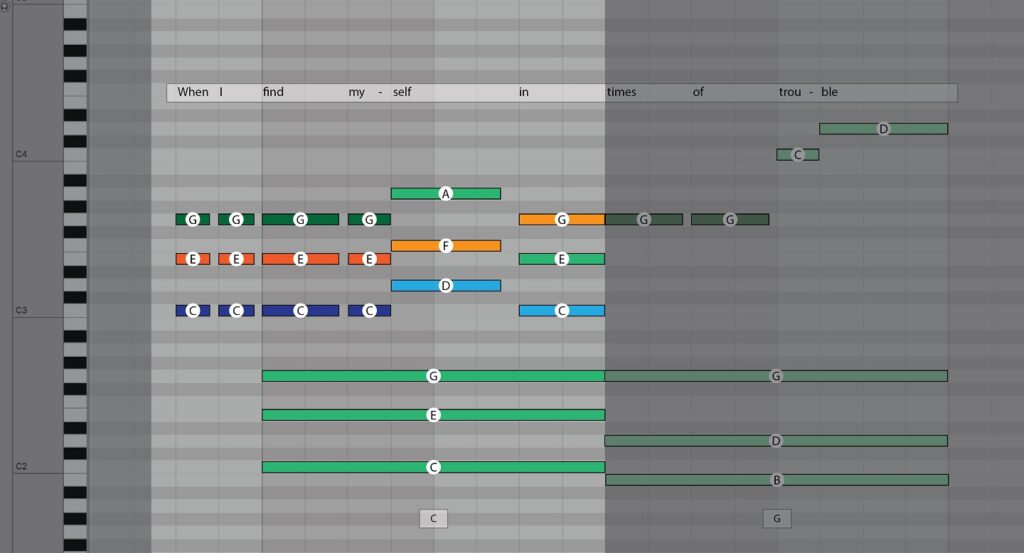Select the orange G note under "in"

coord(562,219)
